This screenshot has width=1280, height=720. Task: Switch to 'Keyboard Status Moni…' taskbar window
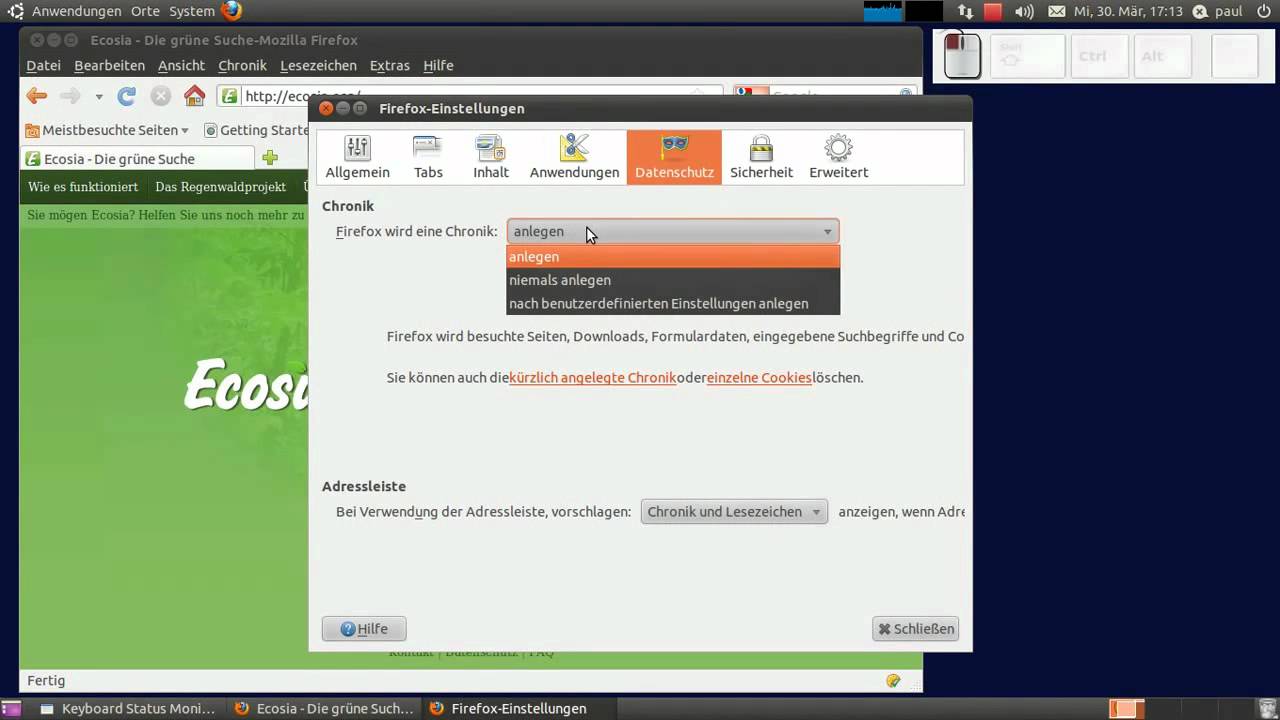[x=127, y=708]
